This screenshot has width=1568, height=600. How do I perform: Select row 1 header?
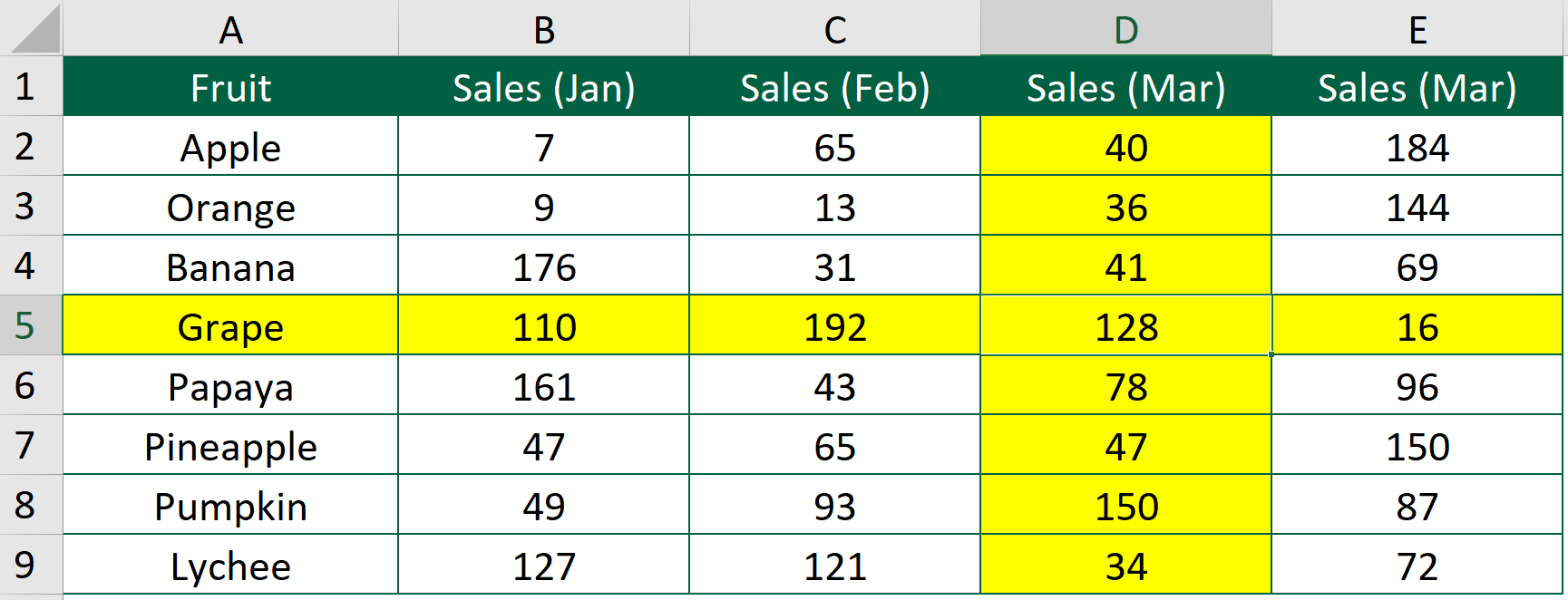(29, 87)
